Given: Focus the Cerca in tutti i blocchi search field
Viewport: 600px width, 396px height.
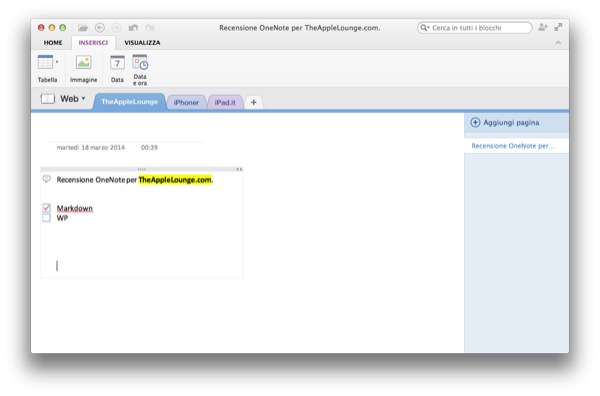Looking at the screenshot, I should pos(474,28).
